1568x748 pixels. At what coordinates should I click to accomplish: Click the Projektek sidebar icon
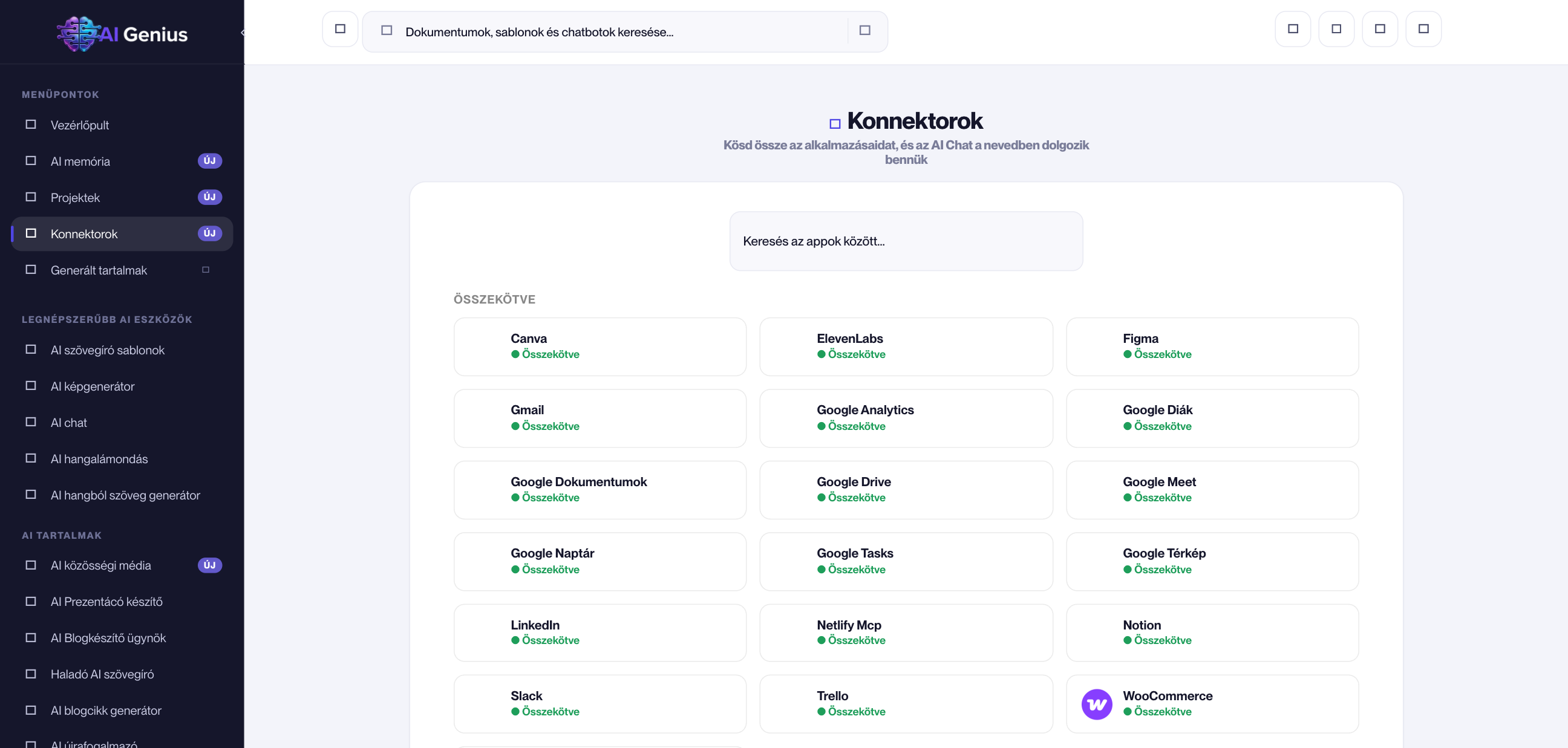31,197
